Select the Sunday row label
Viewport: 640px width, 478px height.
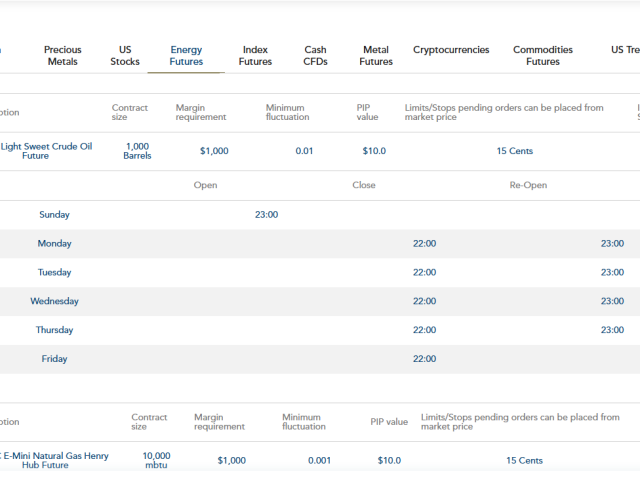coord(54,215)
